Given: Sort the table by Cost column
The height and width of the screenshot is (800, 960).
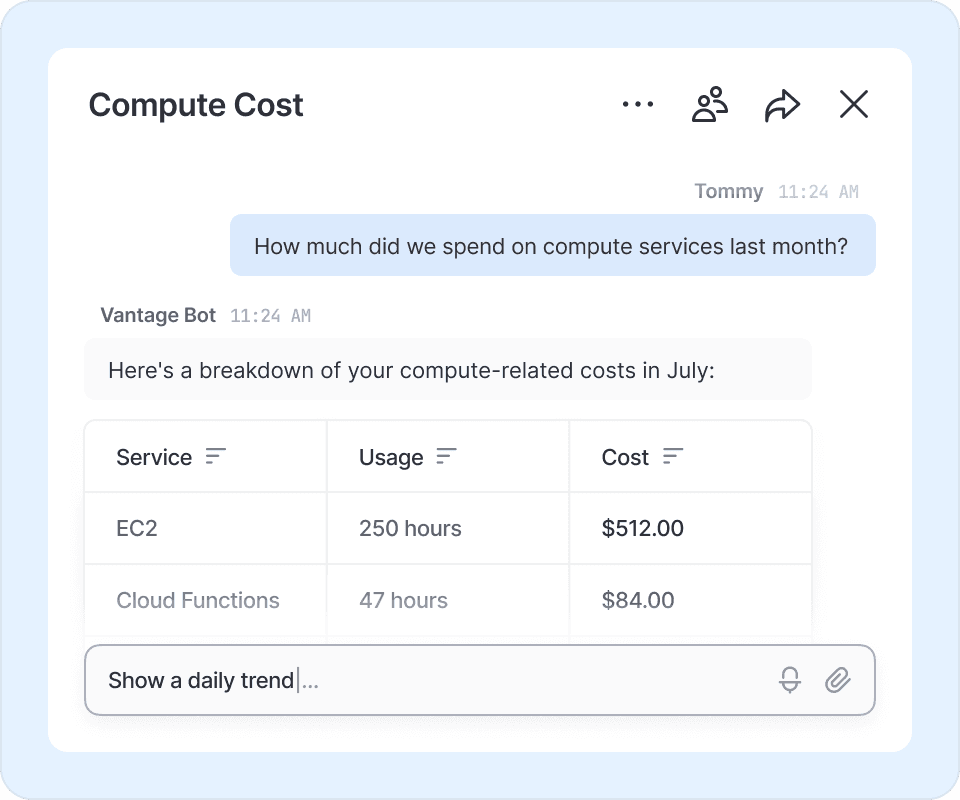Looking at the screenshot, I should point(673,457).
